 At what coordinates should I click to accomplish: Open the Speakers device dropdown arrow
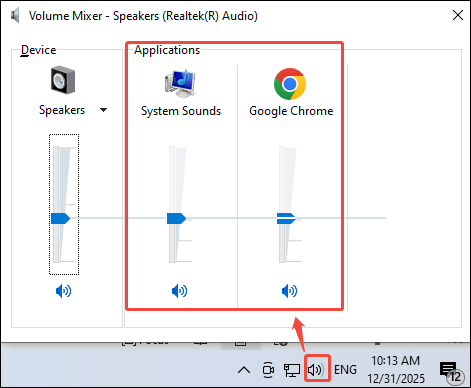click(104, 110)
